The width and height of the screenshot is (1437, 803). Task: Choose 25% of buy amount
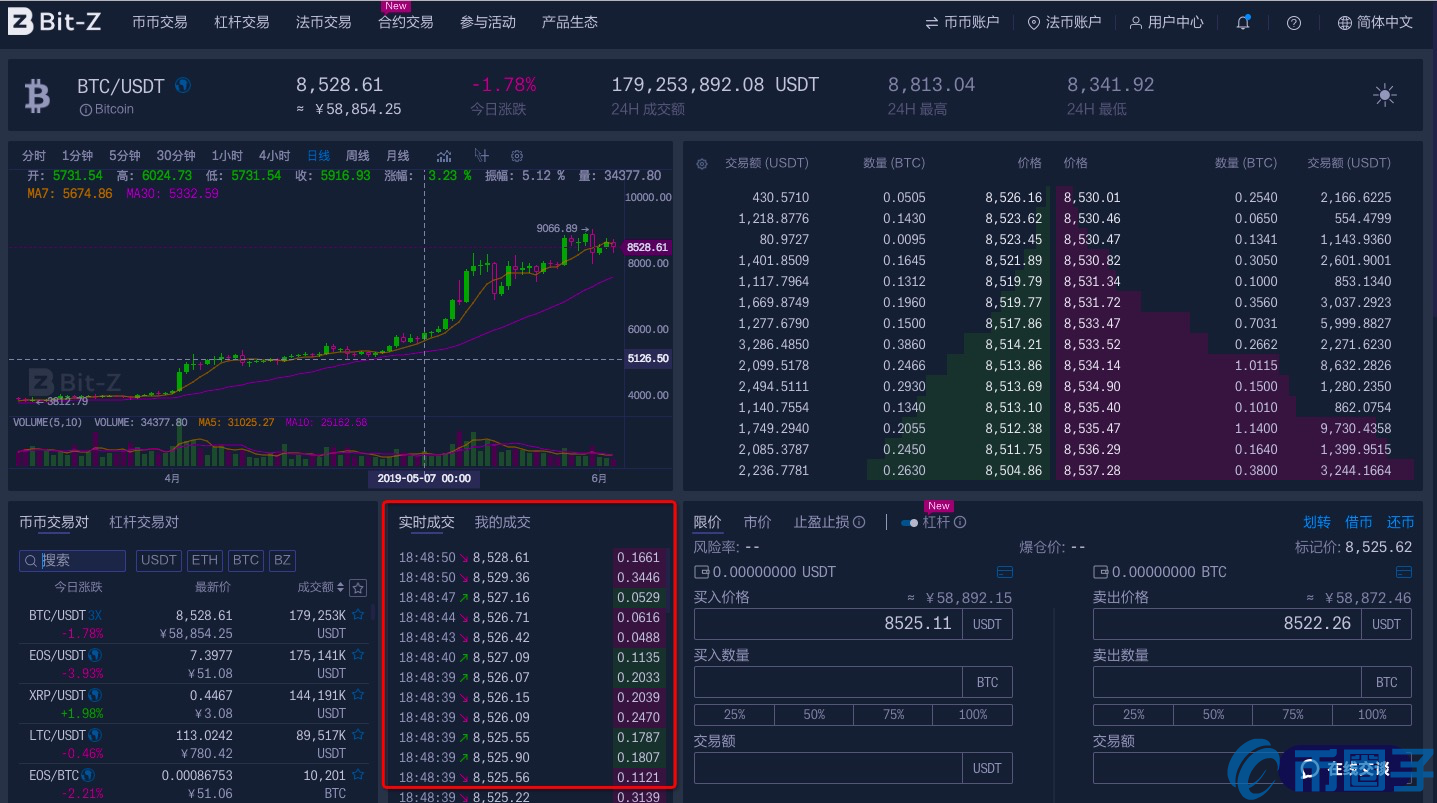pyautogui.click(x=734, y=714)
